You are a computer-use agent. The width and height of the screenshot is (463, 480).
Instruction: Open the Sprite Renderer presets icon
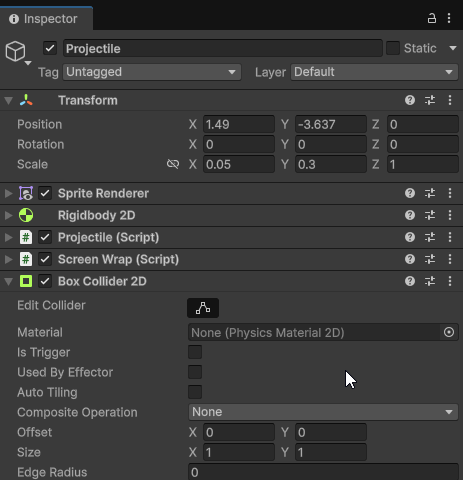[x=430, y=193]
